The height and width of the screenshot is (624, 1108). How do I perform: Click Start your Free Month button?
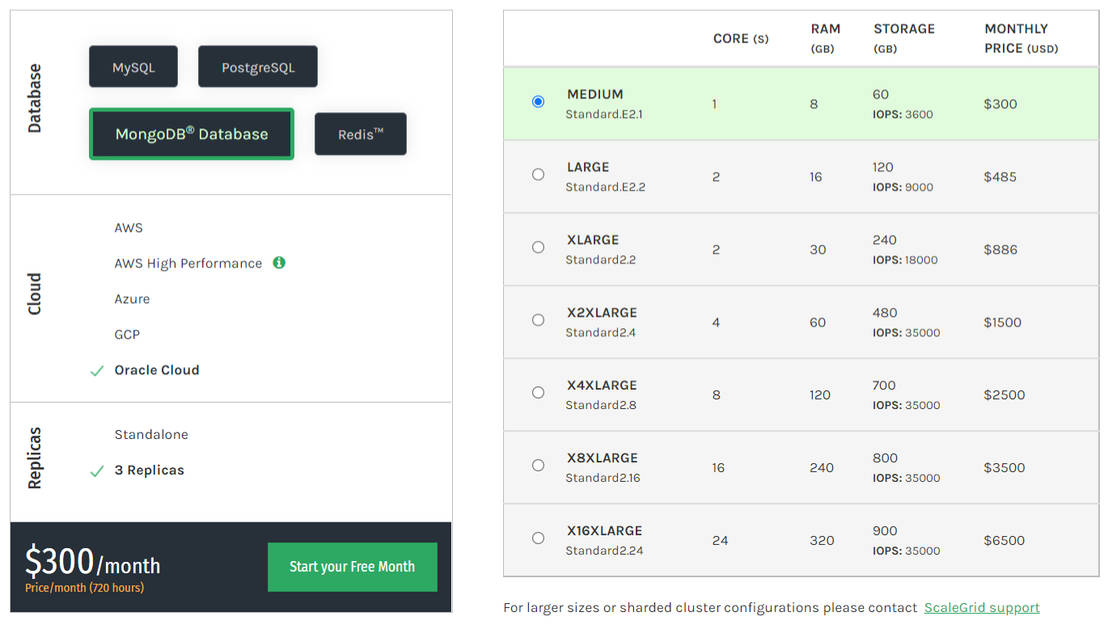(x=352, y=567)
